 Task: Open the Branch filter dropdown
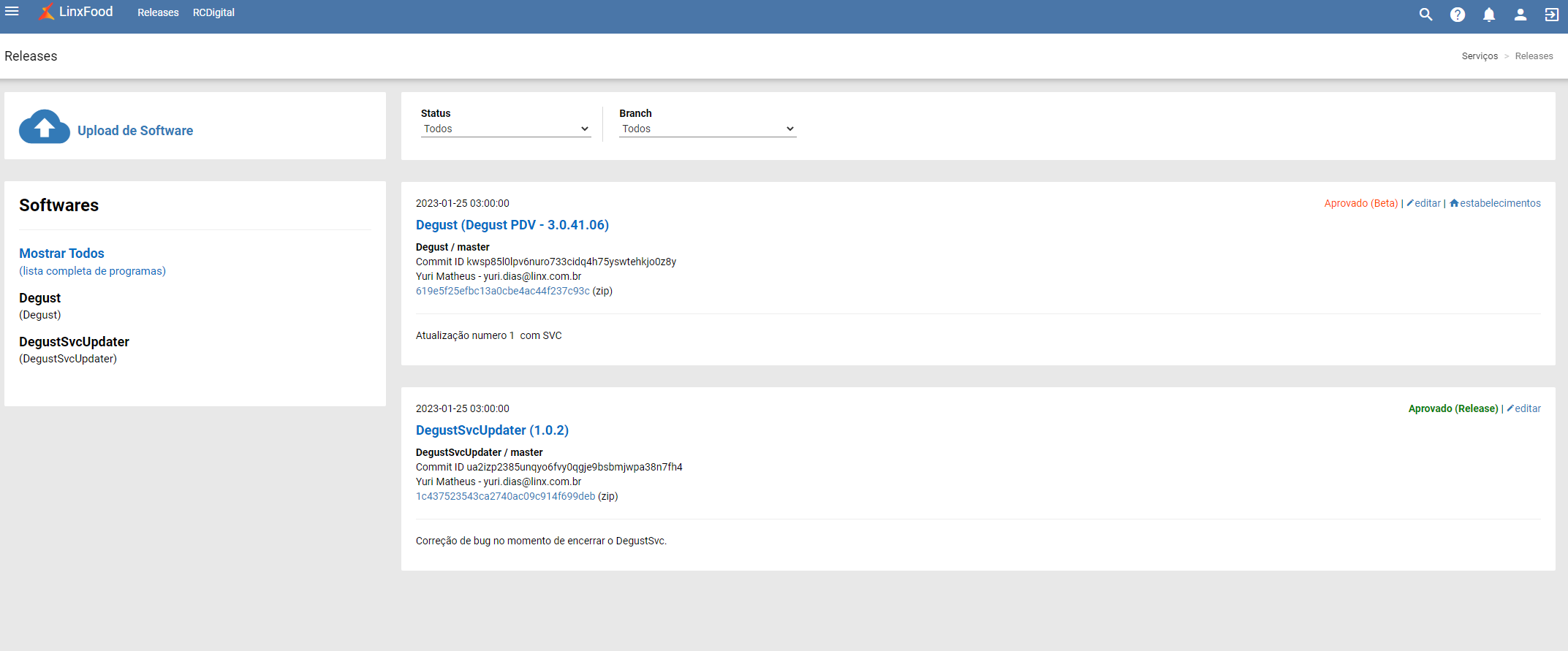click(x=708, y=129)
